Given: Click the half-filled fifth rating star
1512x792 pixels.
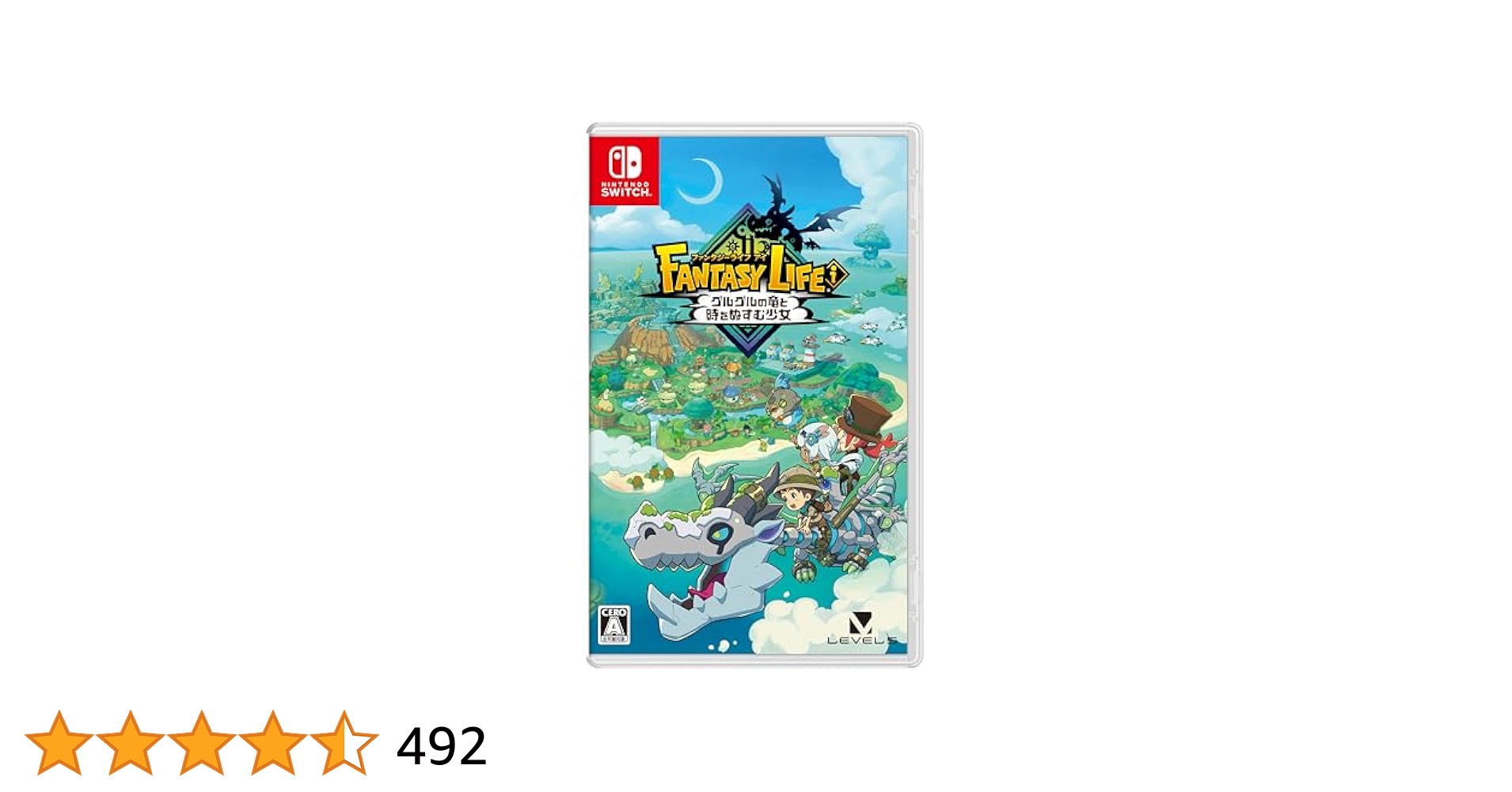Looking at the screenshot, I should pyautogui.click(x=344, y=743).
